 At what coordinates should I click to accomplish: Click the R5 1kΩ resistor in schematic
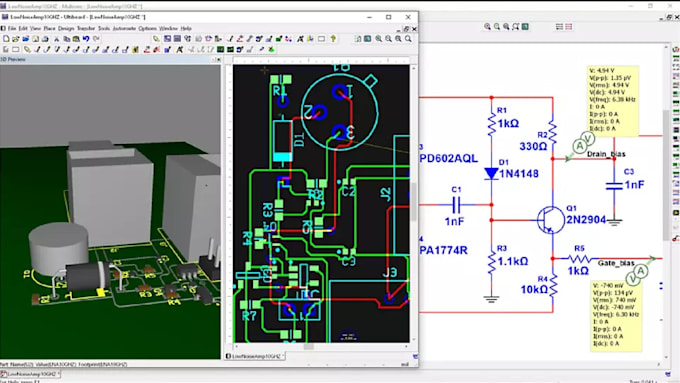click(579, 259)
